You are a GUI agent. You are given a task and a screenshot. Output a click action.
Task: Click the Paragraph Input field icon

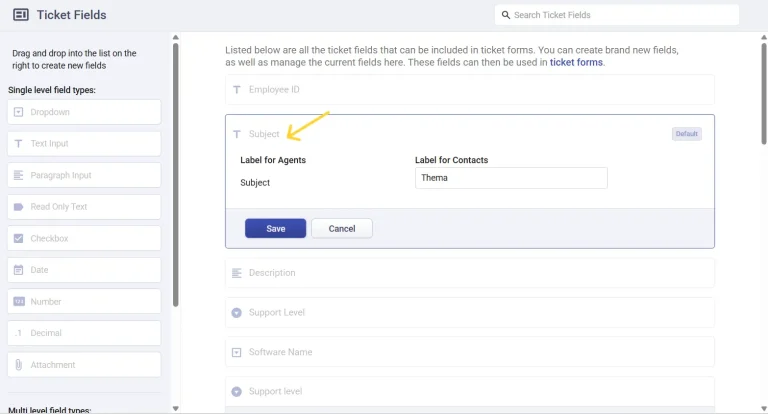click(x=19, y=175)
